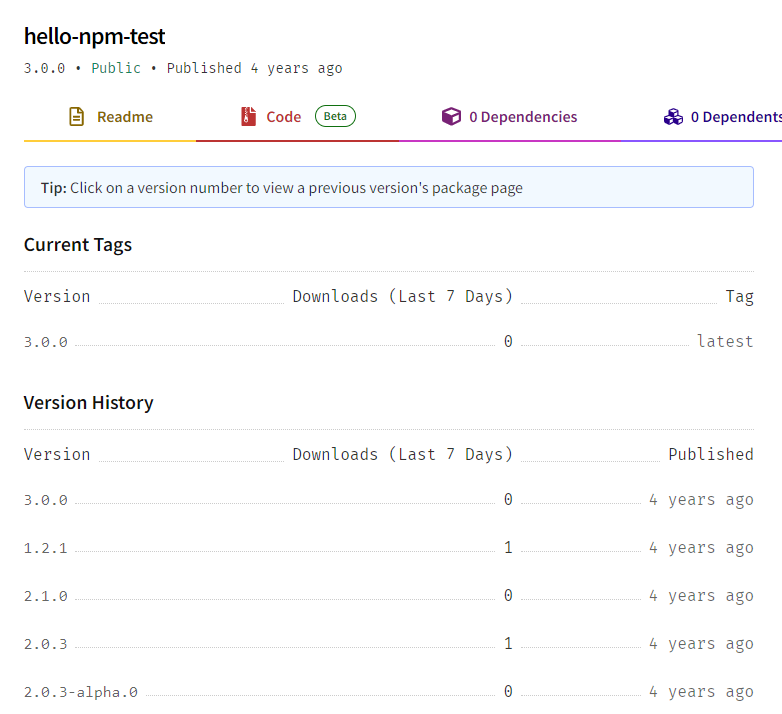Click the purple Dependencies box icon
The image size is (782, 714).
click(x=452, y=117)
